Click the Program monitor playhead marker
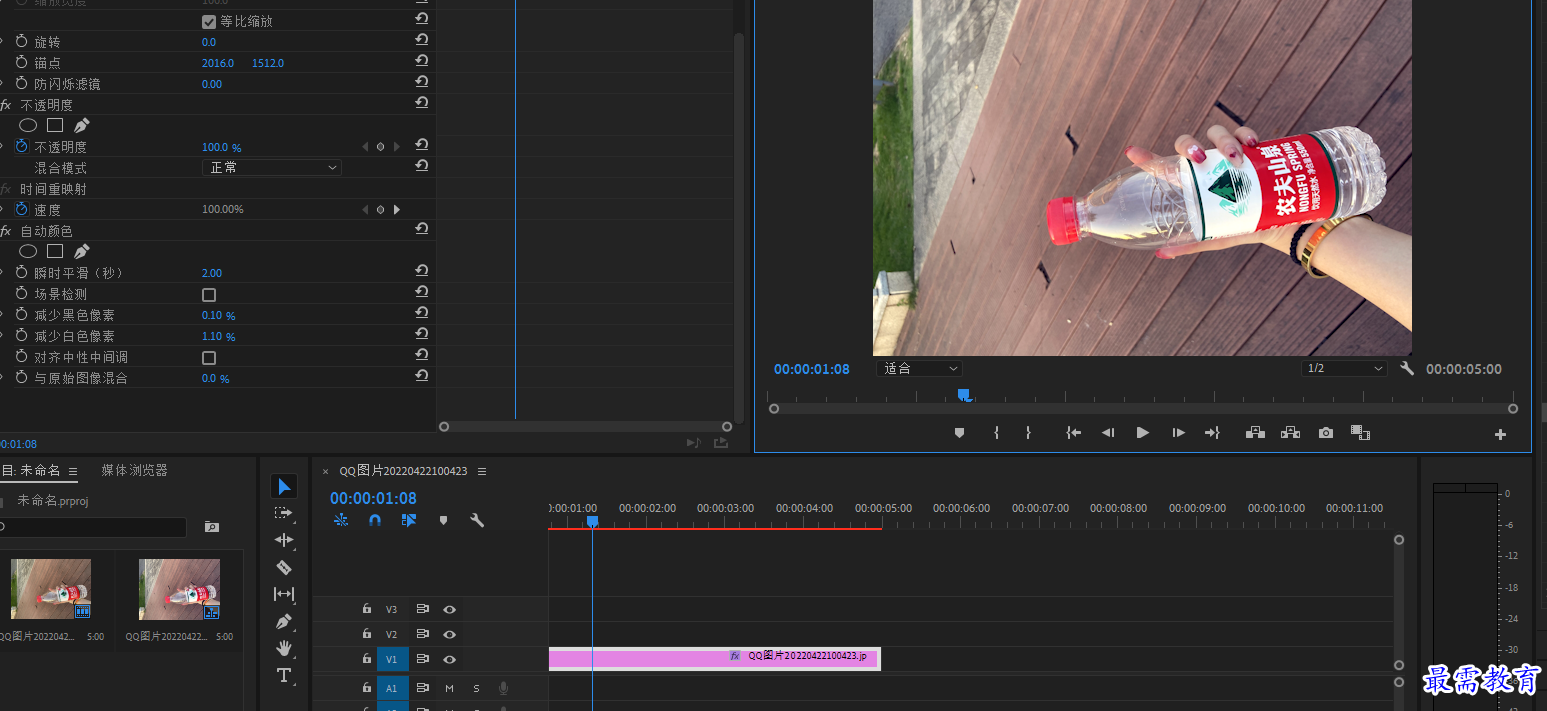 click(964, 395)
